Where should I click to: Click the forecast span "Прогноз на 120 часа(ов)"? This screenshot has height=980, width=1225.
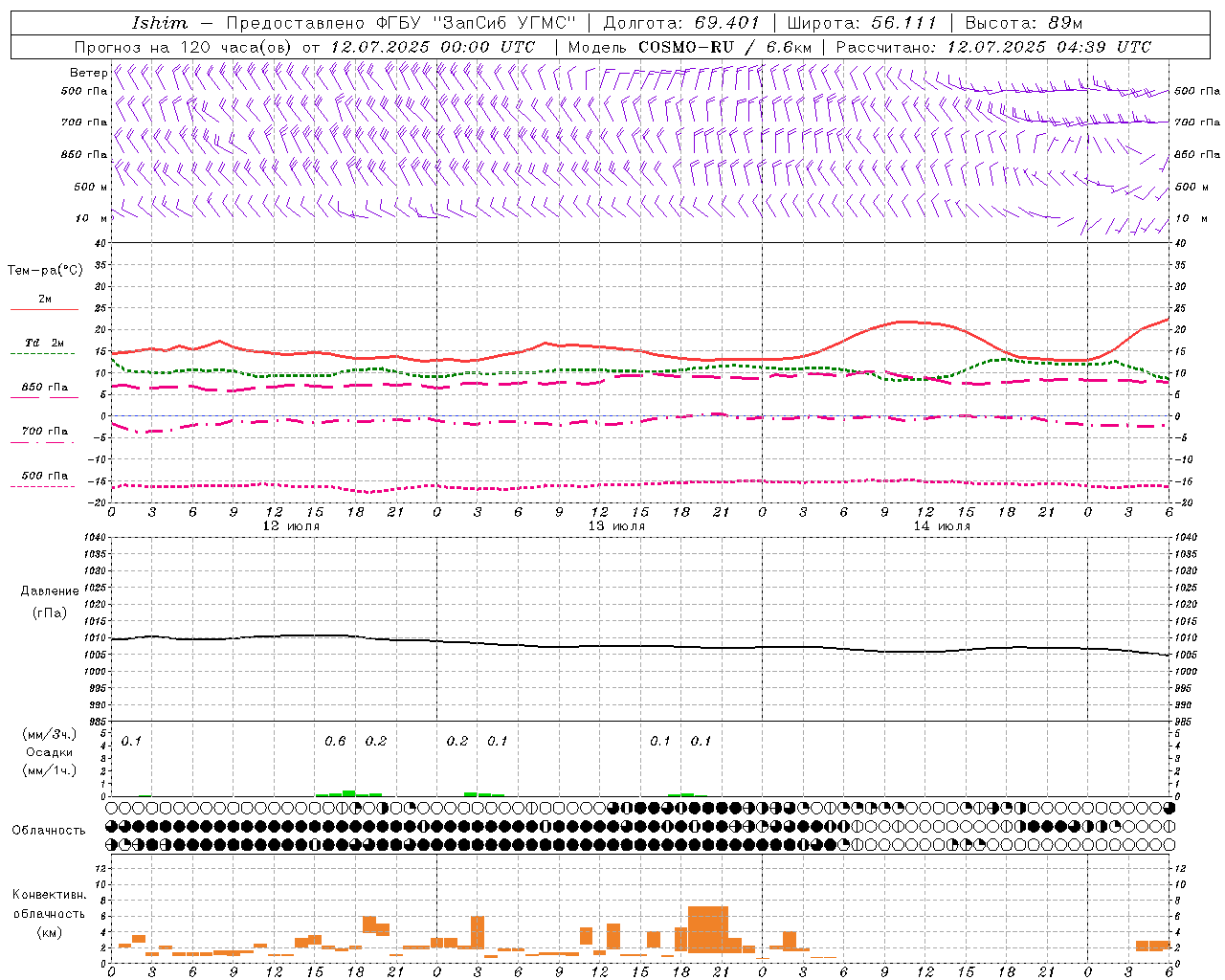point(185,47)
